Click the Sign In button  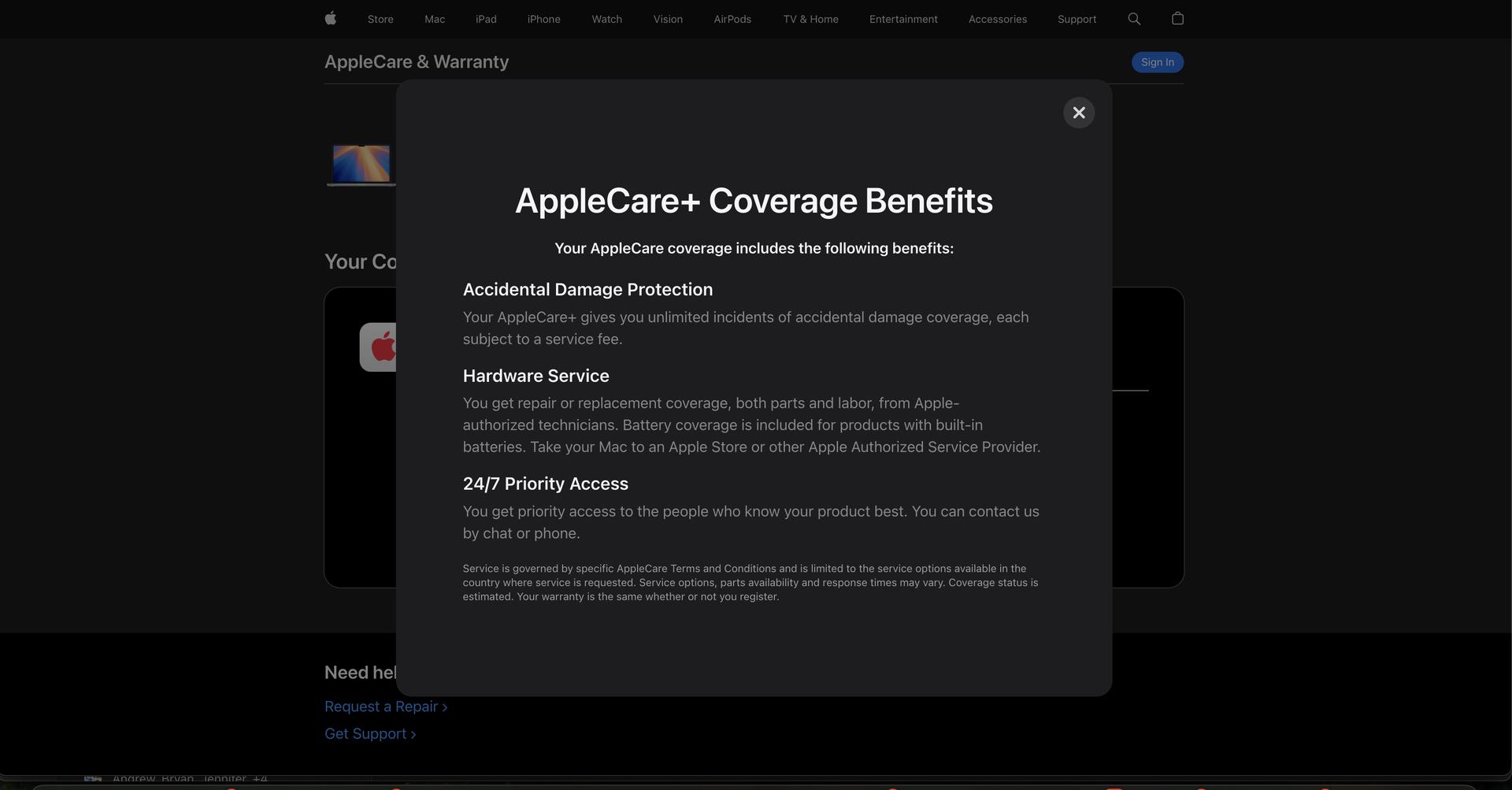pyautogui.click(x=1158, y=62)
